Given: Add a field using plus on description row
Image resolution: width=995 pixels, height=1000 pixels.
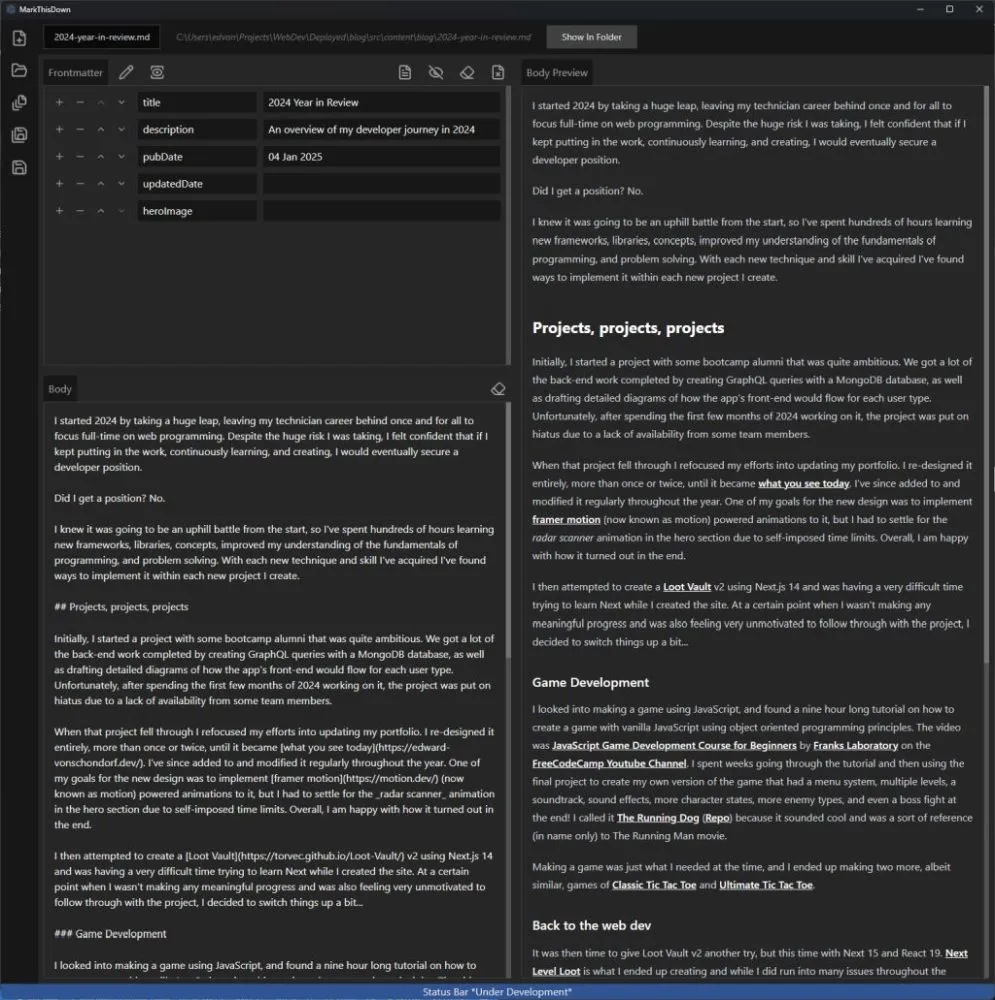Looking at the screenshot, I should tap(59, 129).
